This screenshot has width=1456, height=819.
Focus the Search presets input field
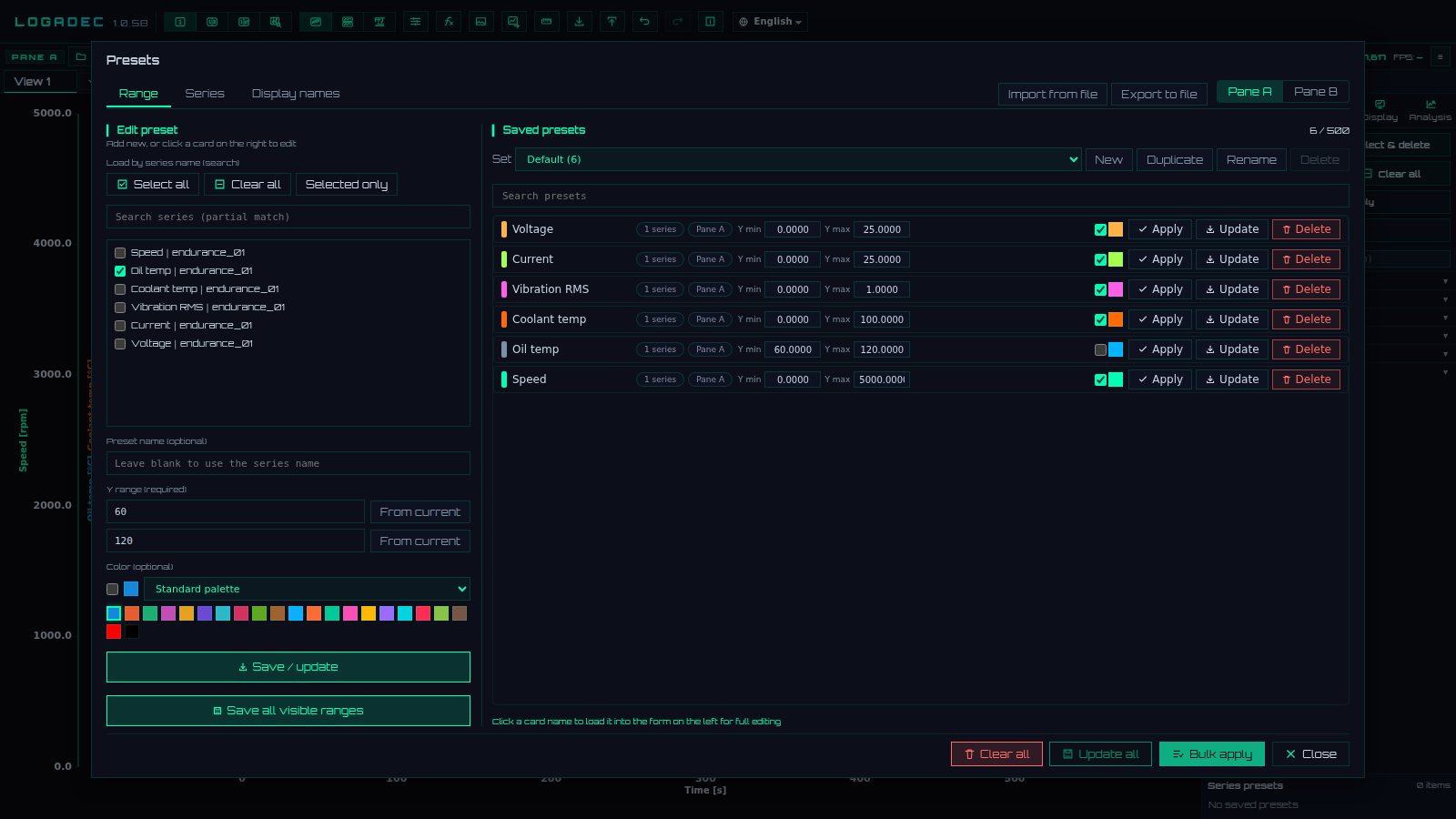920,196
